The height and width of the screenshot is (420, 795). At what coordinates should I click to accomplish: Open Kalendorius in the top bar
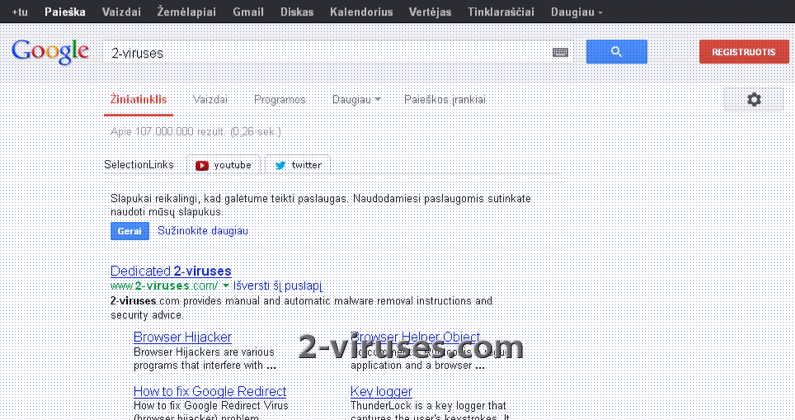pos(361,12)
